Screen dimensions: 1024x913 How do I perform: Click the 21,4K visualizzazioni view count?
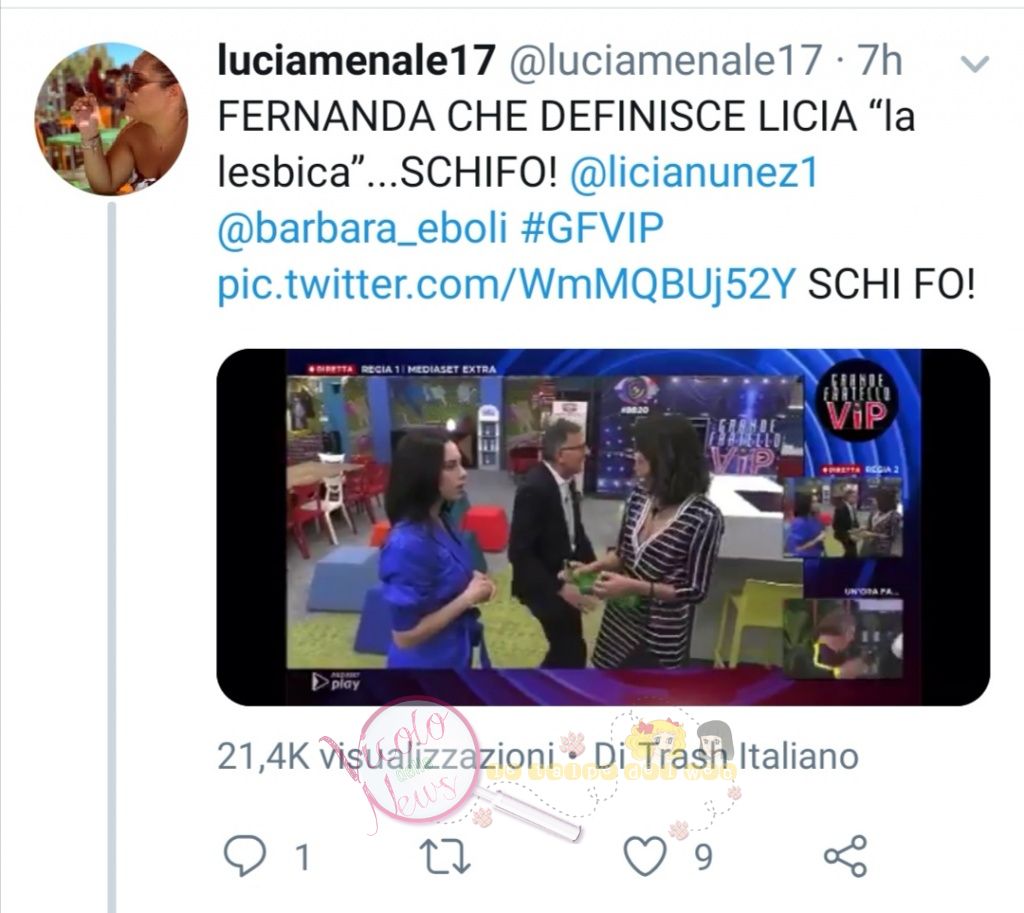click(385, 756)
